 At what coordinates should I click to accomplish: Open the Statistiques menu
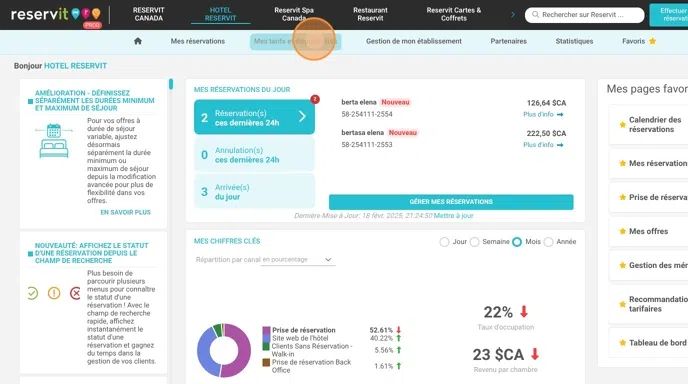click(574, 41)
